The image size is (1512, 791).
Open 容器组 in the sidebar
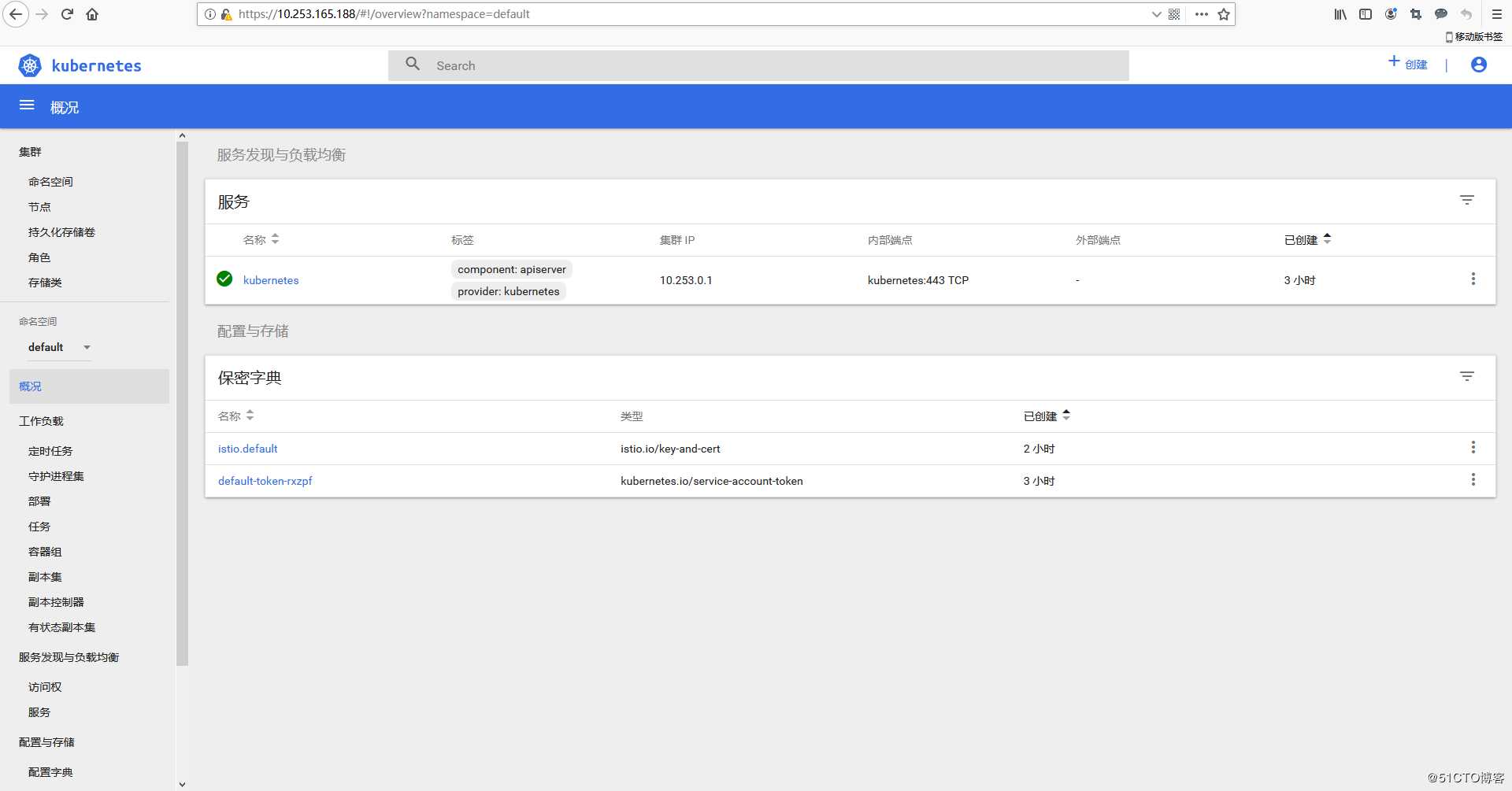tap(45, 552)
